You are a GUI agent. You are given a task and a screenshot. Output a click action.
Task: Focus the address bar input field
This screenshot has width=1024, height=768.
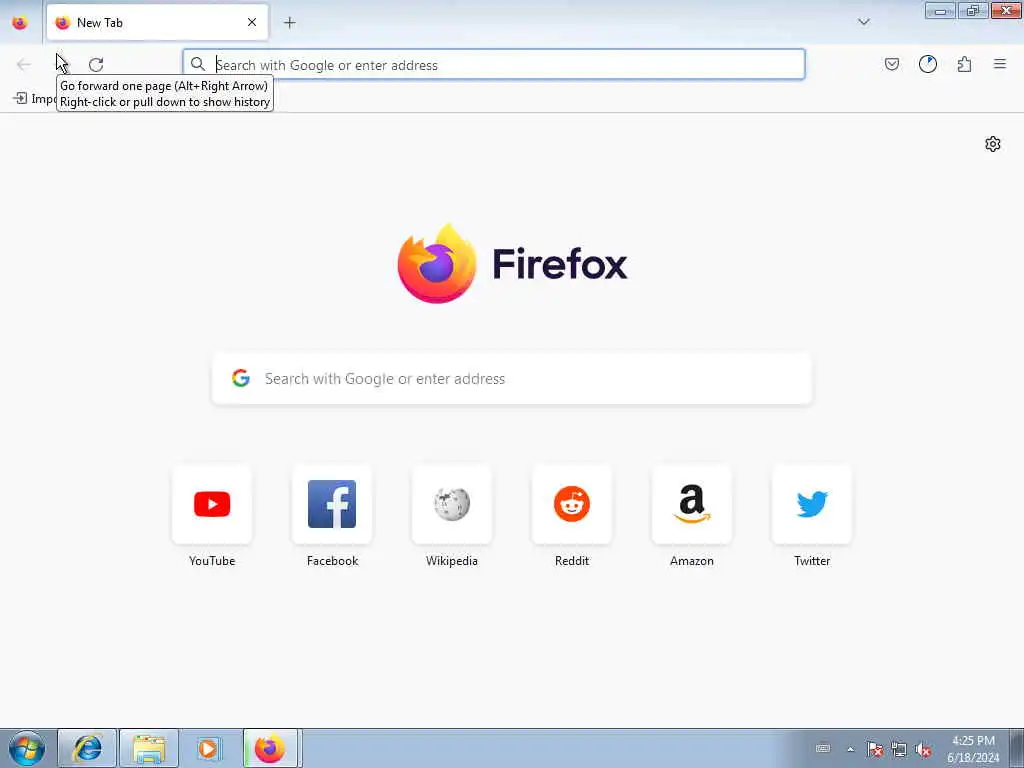[x=494, y=65]
